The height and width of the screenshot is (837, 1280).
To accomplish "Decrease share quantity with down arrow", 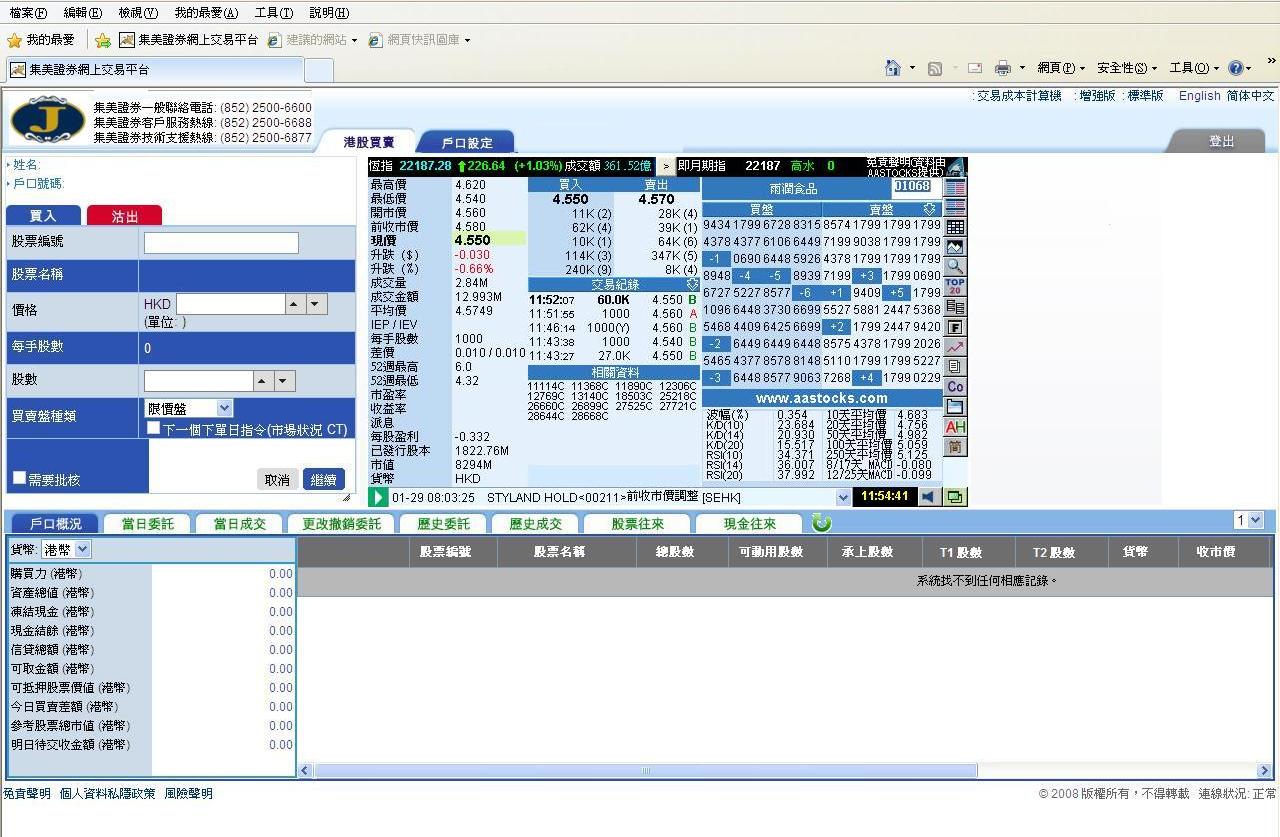I will tap(285, 381).
